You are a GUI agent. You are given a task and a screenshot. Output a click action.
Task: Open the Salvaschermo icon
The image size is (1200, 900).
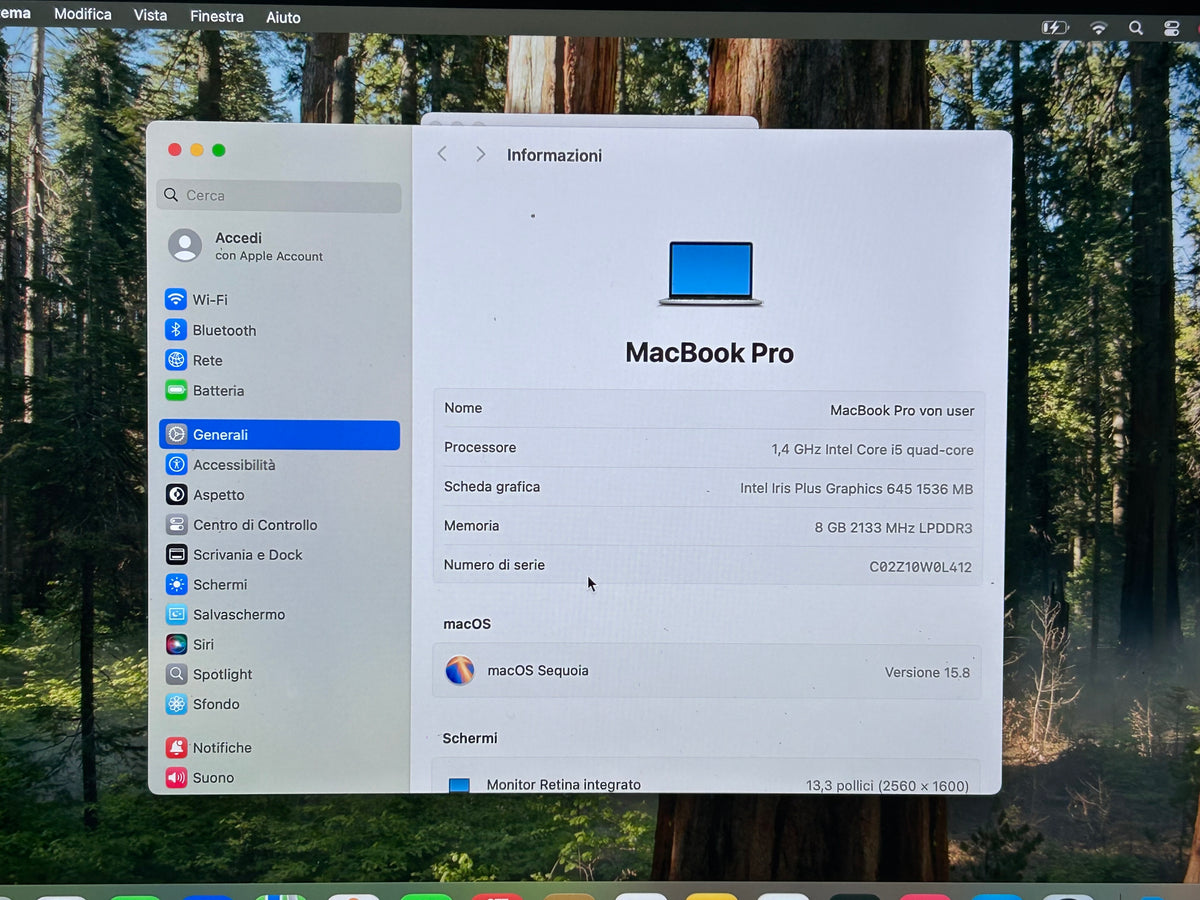click(176, 614)
